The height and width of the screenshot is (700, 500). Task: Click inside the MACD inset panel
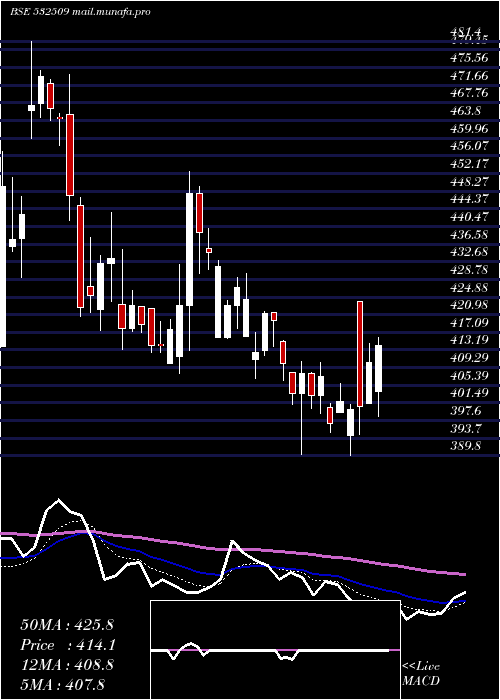[275, 650]
